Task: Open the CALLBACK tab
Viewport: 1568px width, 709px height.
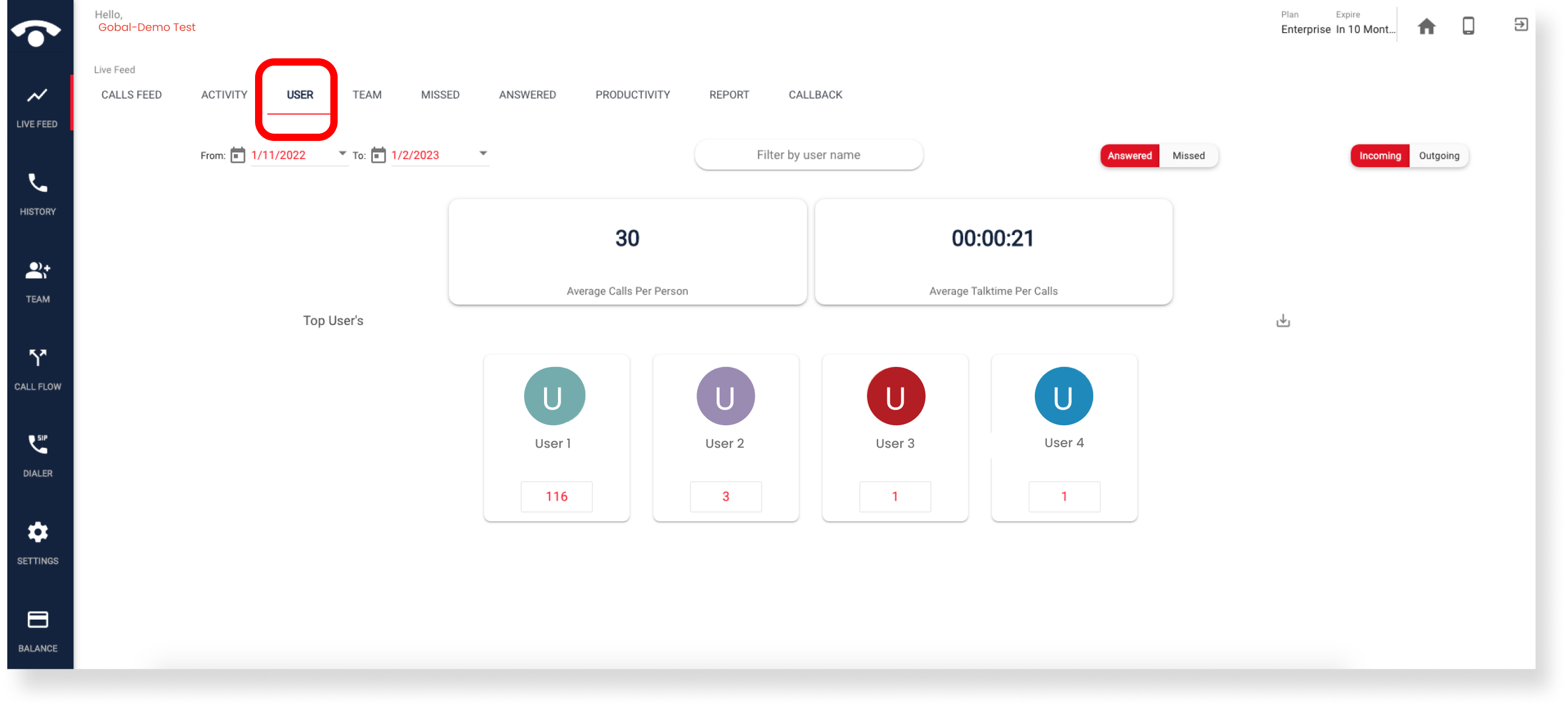Action: (815, 95)
